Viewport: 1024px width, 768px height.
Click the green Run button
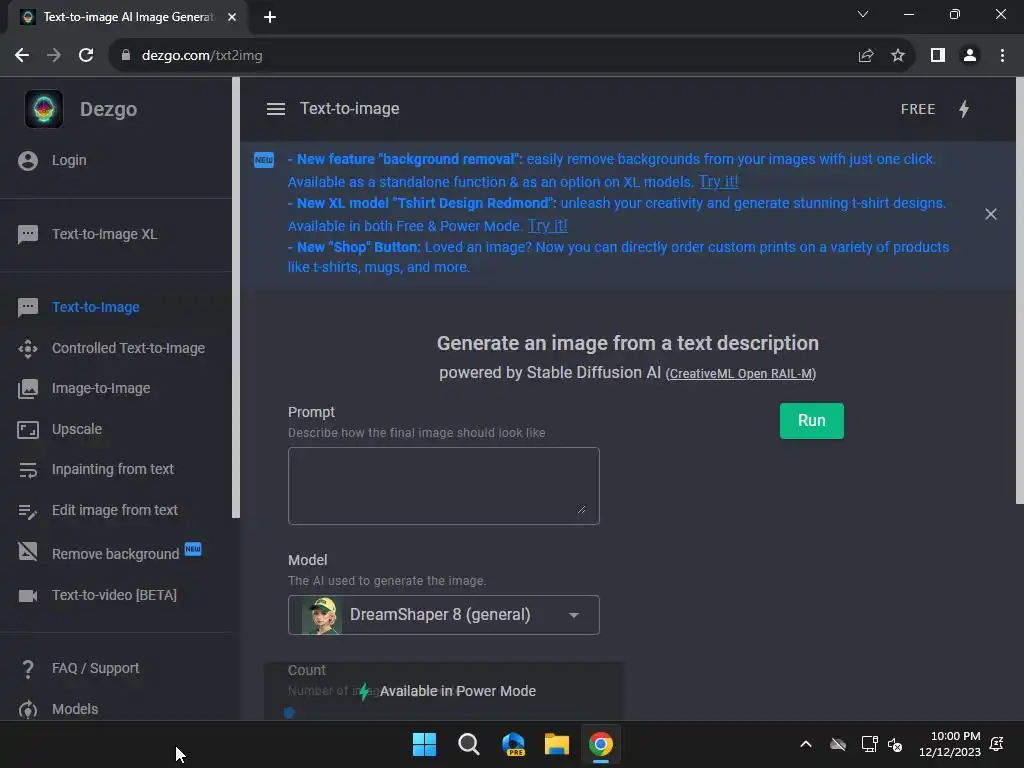coord(812,421)
